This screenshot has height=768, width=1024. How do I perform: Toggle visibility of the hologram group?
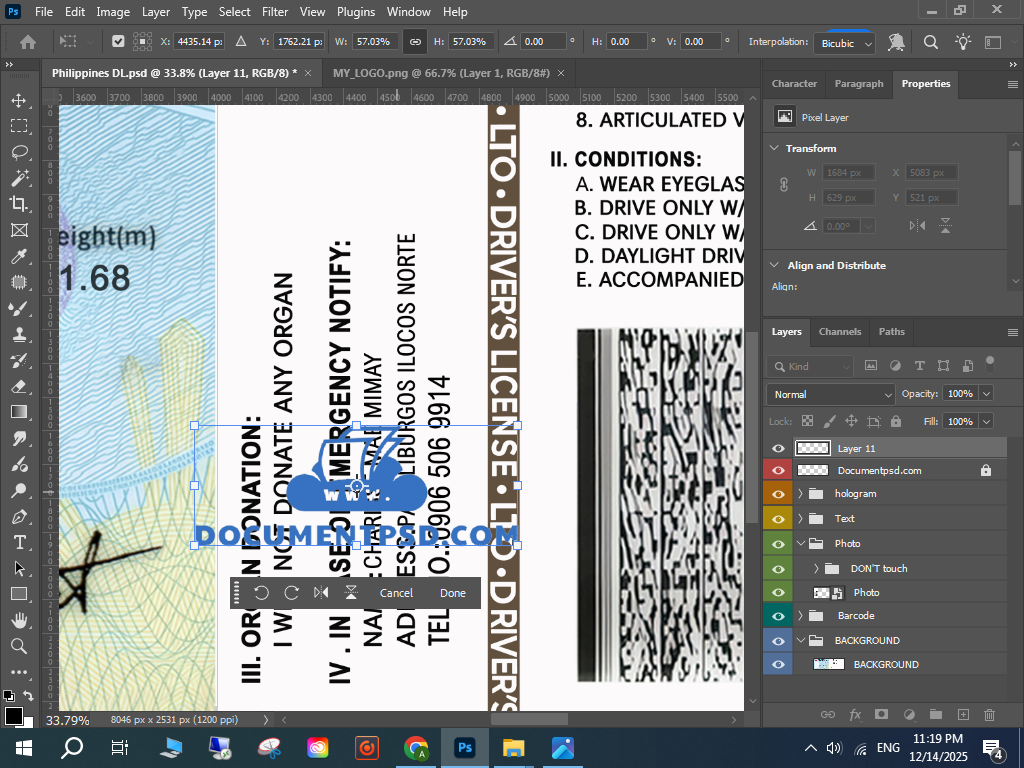pos(778,494)
